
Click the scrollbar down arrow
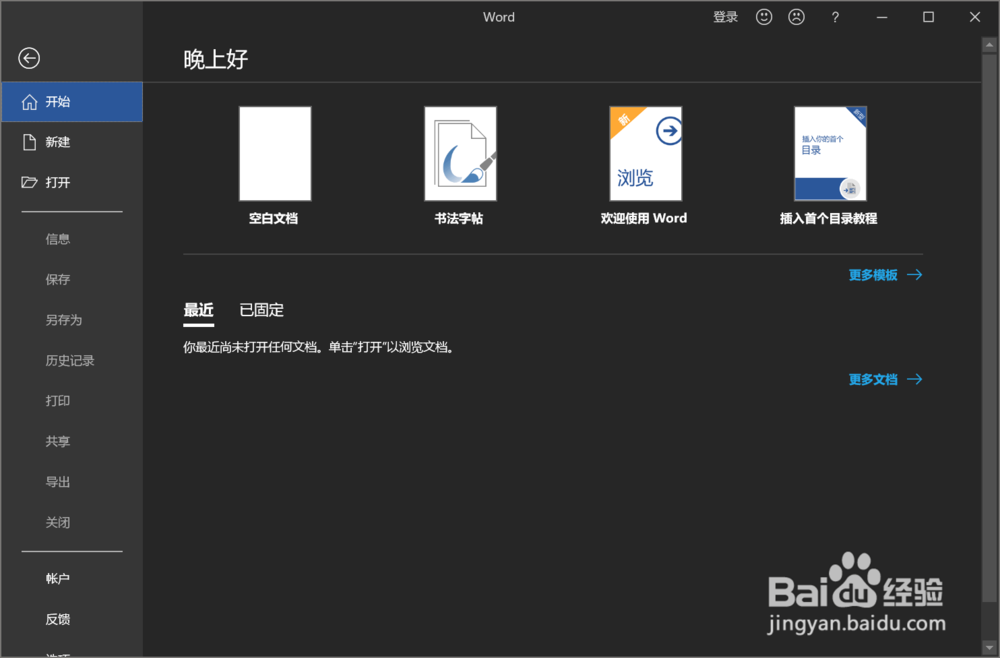(x=989, y=648)
